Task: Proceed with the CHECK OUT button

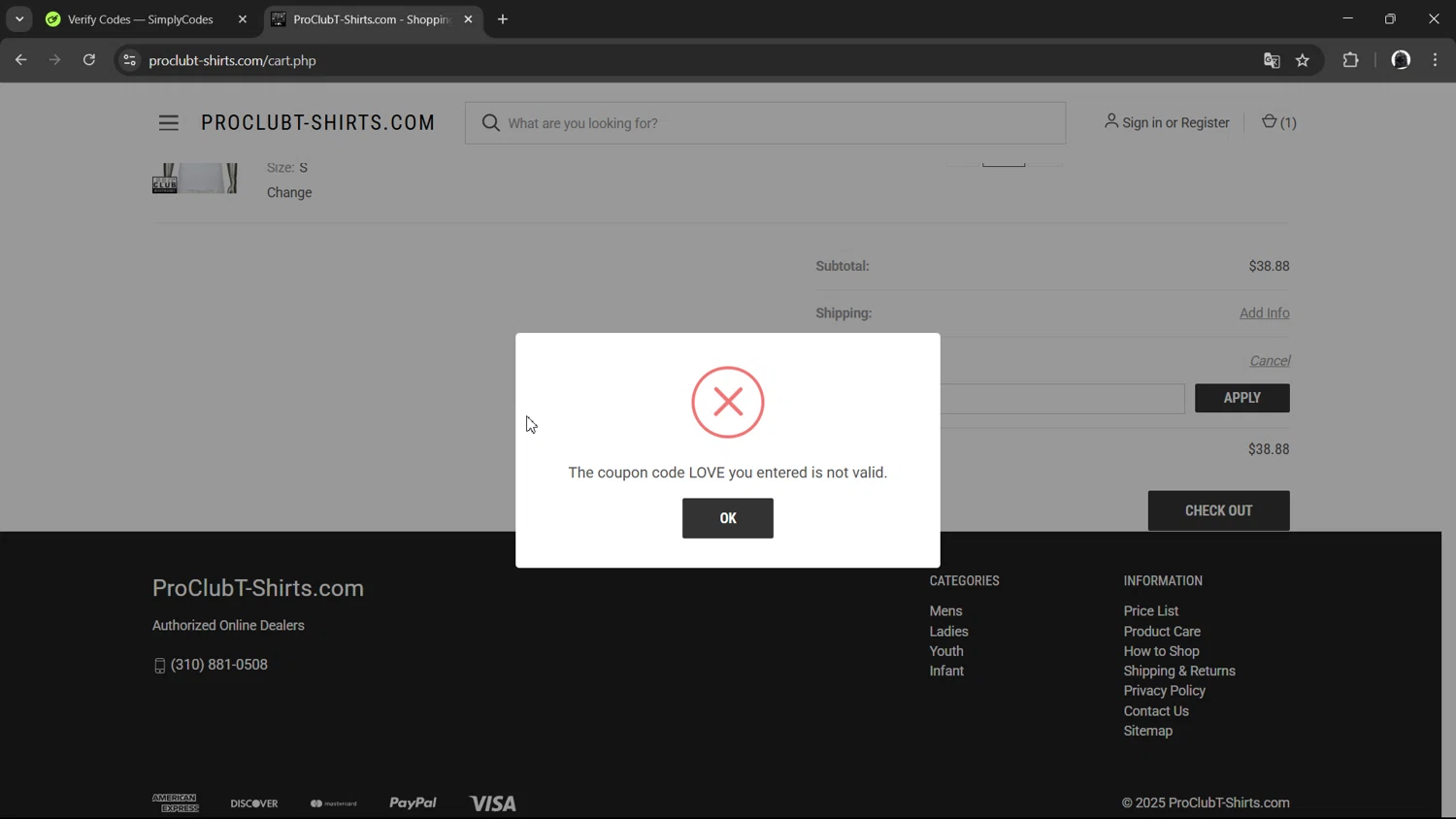Action: tap(1218, 510)
